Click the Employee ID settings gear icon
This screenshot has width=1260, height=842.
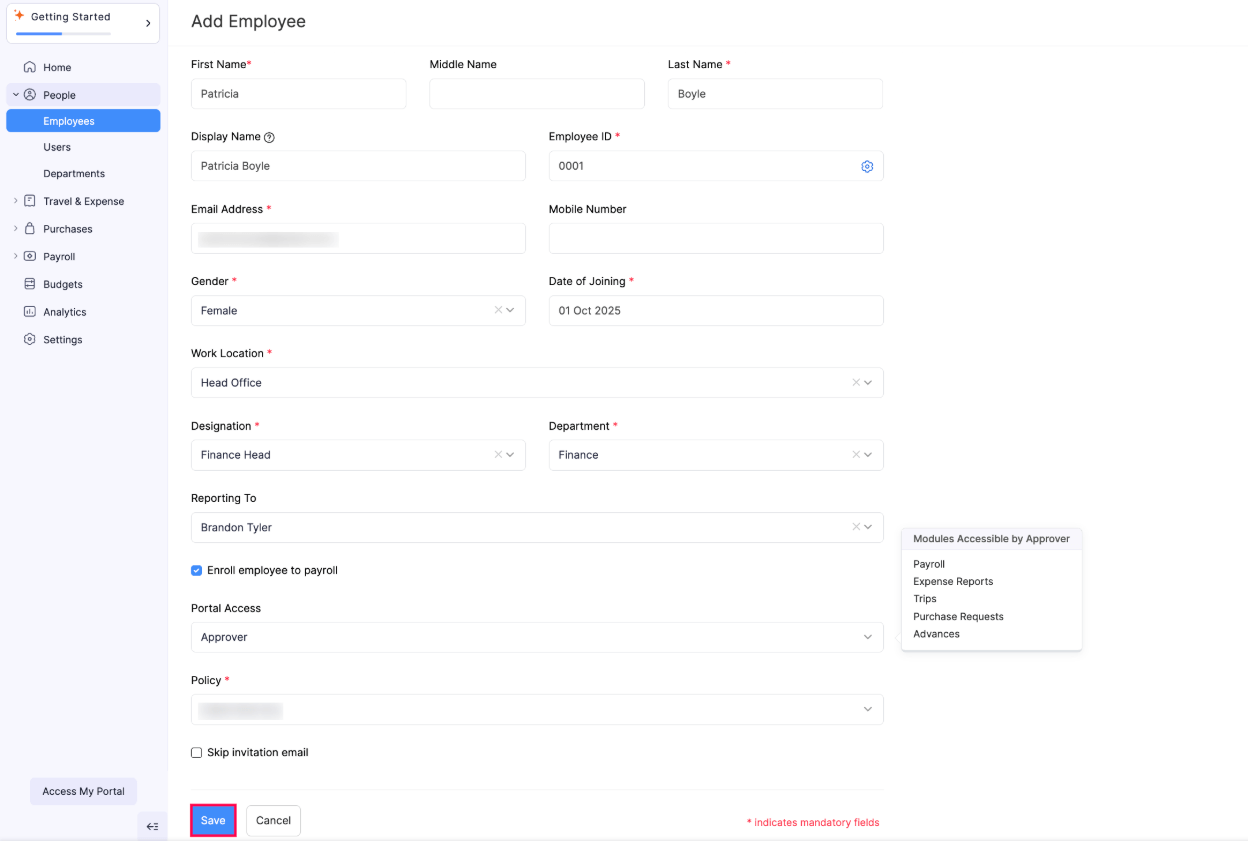pyautogui.click(x=867, y=167)
